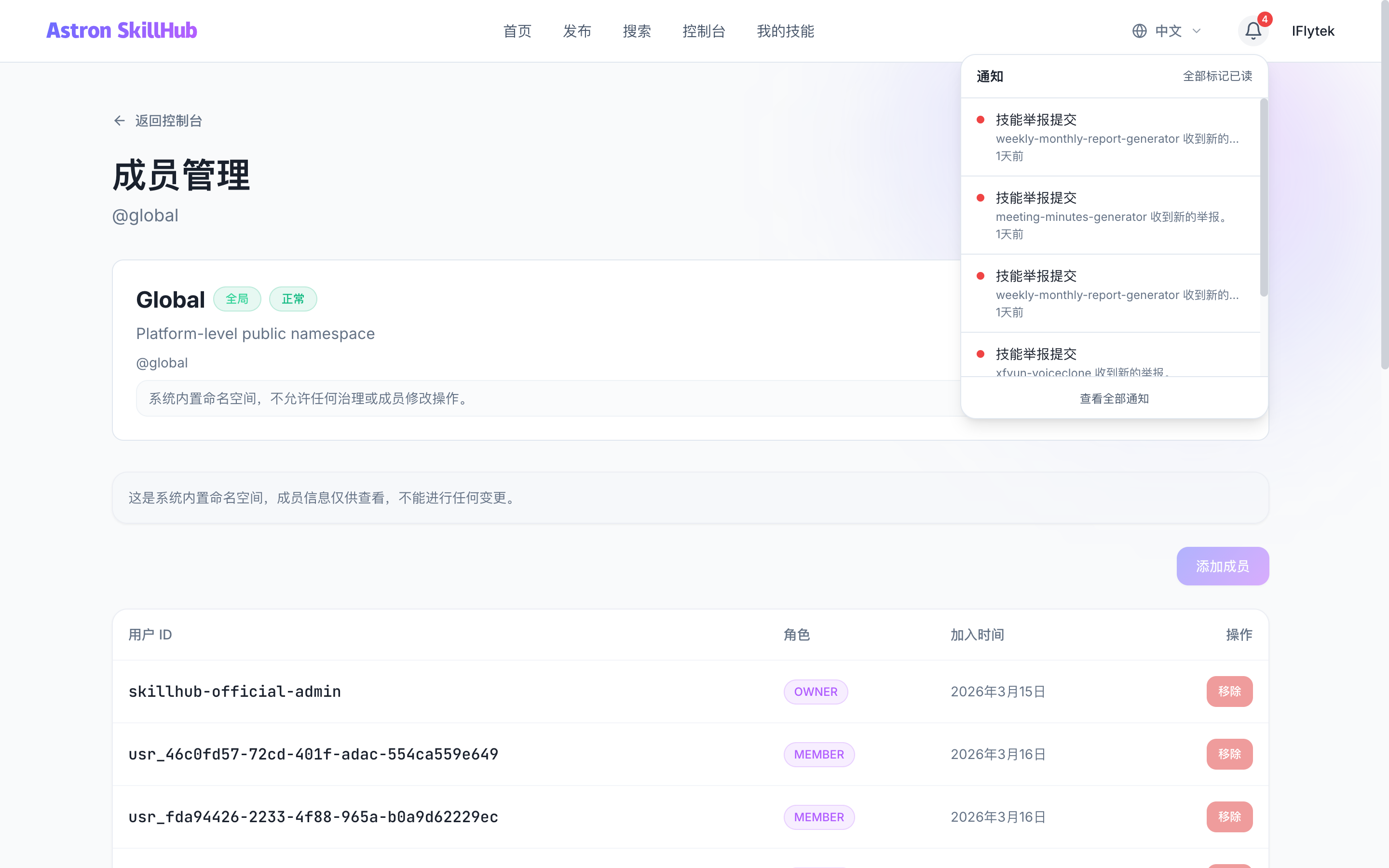Click the globe language icon
This screenshot has width=1389, height=868.
(x=1140, y=30)
